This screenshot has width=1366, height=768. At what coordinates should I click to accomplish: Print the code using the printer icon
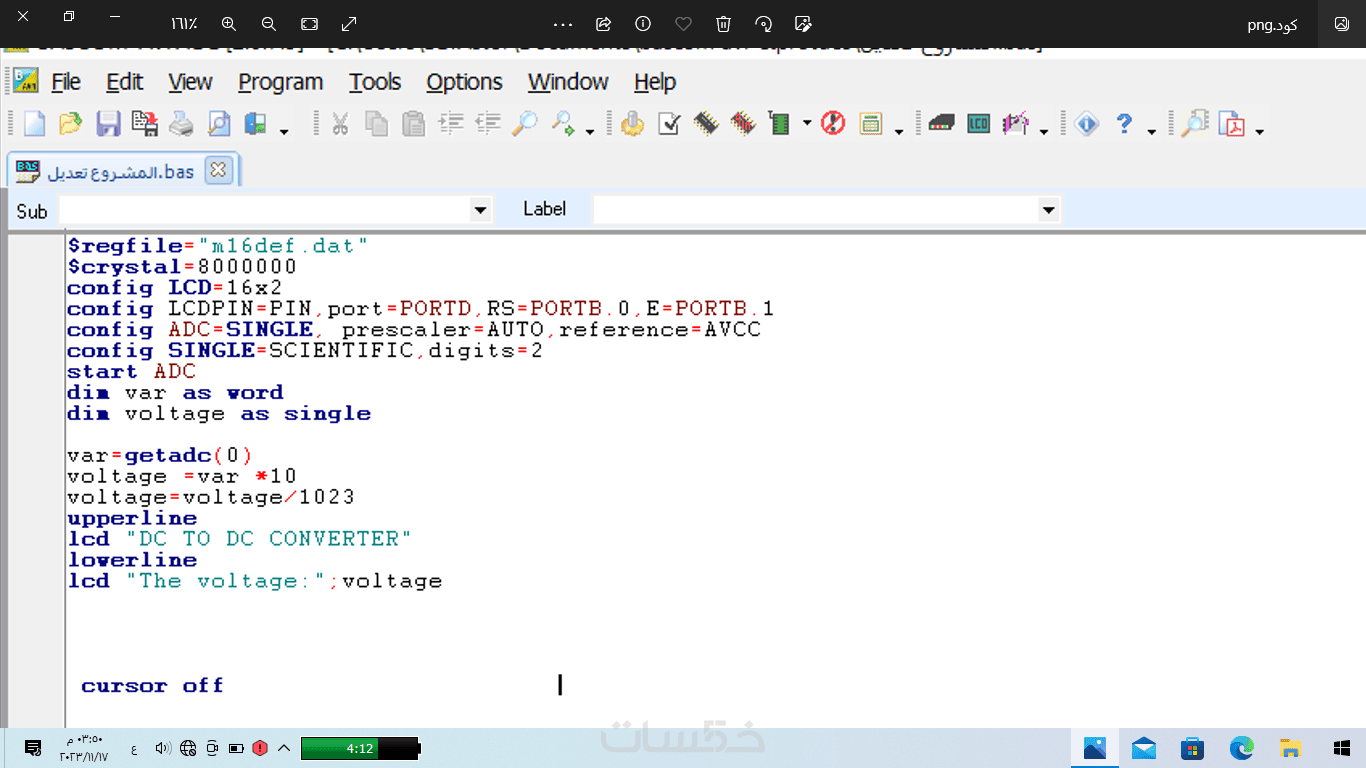[x=181, y=124]
